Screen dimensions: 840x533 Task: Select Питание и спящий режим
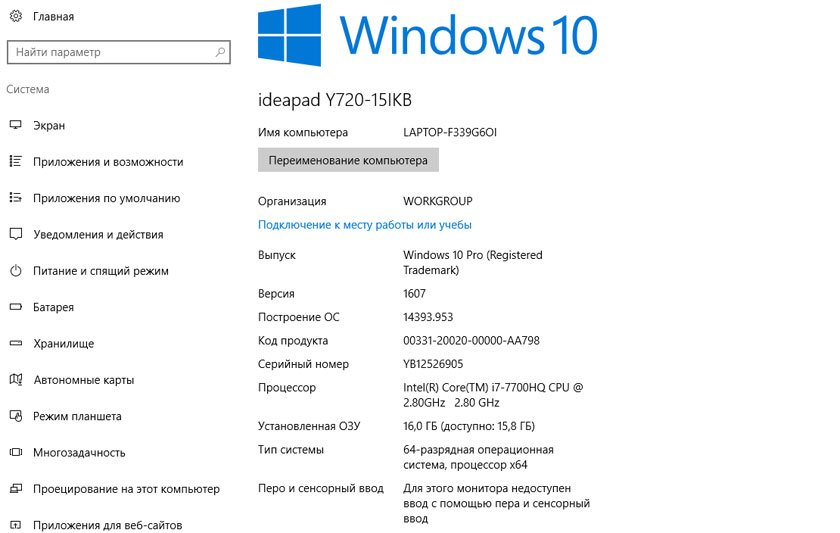pyautogui.click(x=101, y=271)
